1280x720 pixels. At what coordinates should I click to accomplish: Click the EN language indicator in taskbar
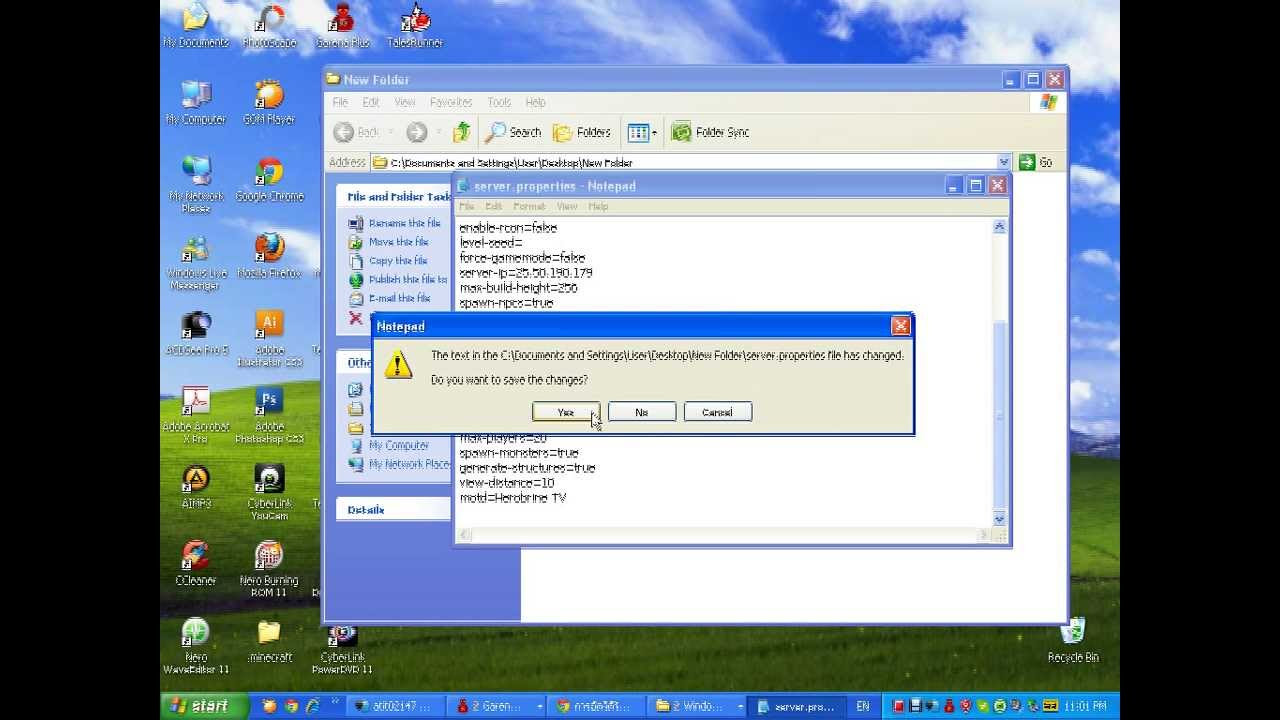(863, 706)
